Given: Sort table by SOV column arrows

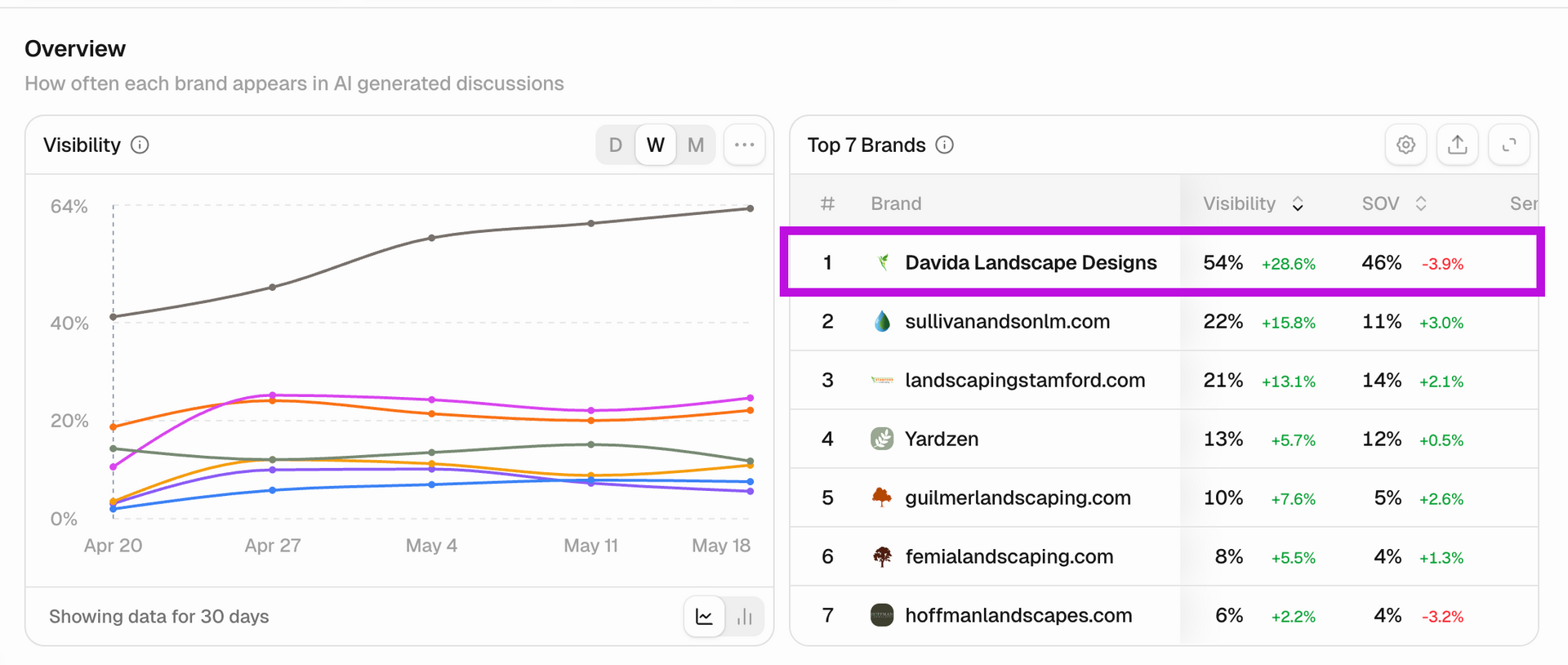Looking at the screenshot, I should (1421, 203).
